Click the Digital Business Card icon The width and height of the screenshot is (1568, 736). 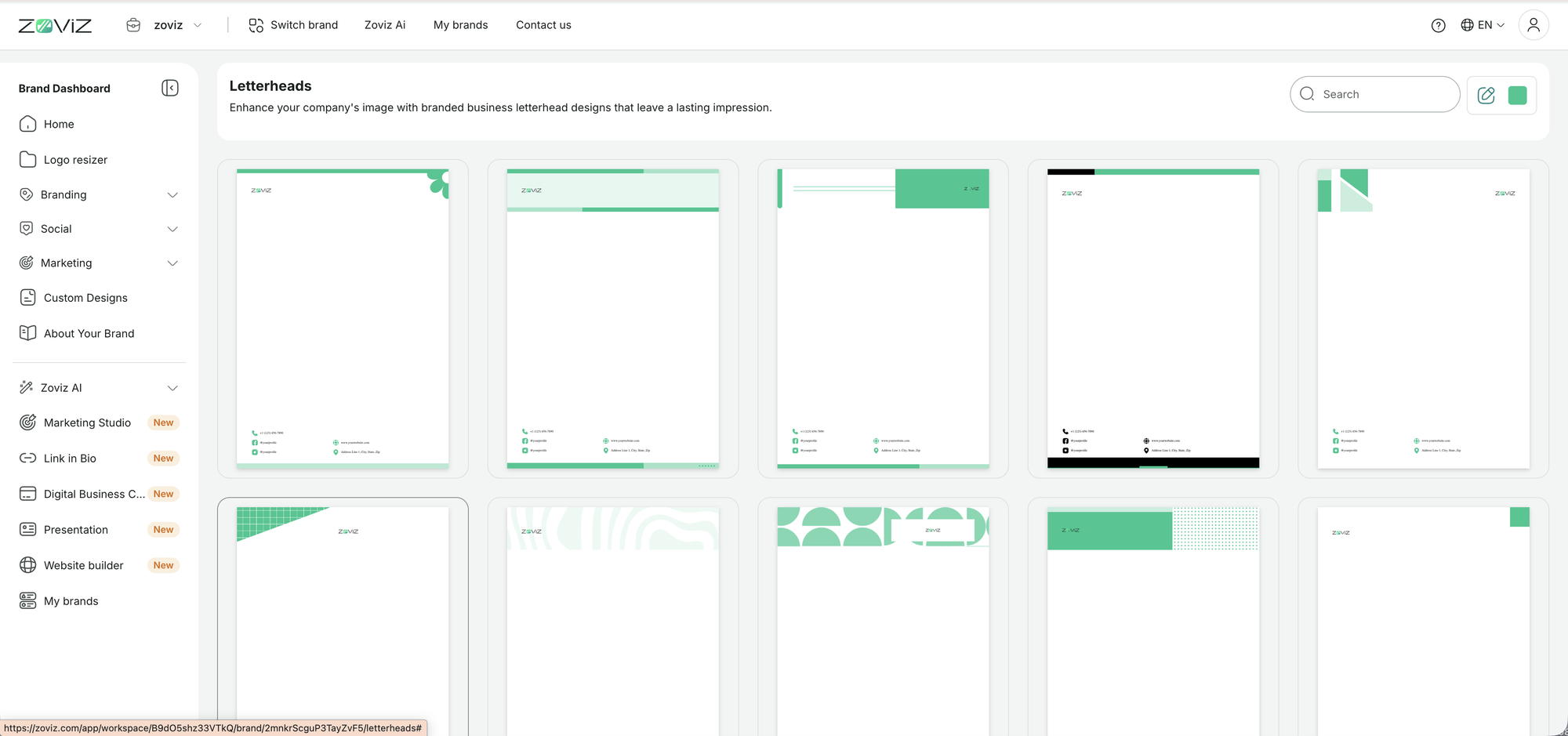(x=27, y=494)
